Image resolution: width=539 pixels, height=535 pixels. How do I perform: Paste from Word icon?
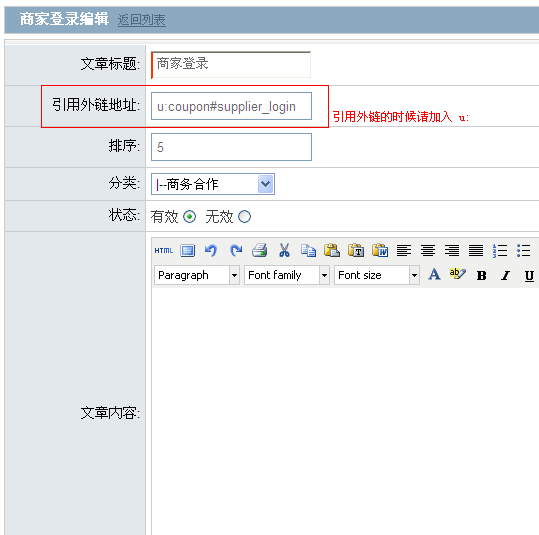(380, 250)
